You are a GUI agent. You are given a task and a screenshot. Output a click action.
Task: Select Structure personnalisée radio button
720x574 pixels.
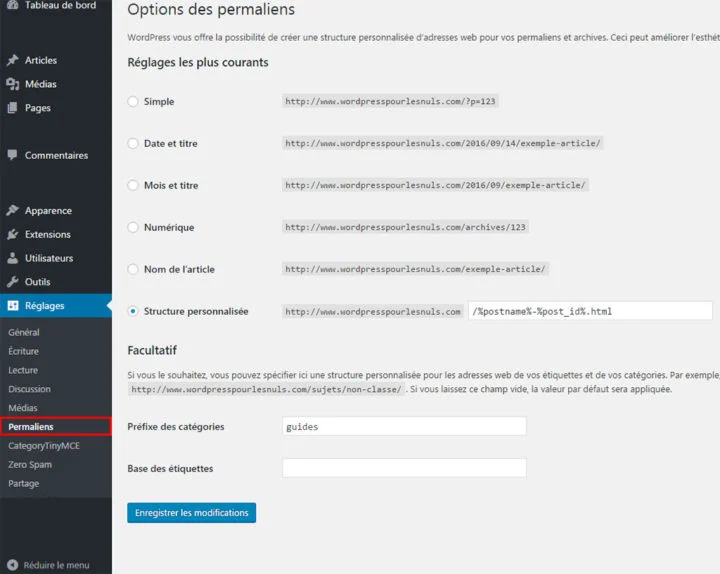point(133,311)
